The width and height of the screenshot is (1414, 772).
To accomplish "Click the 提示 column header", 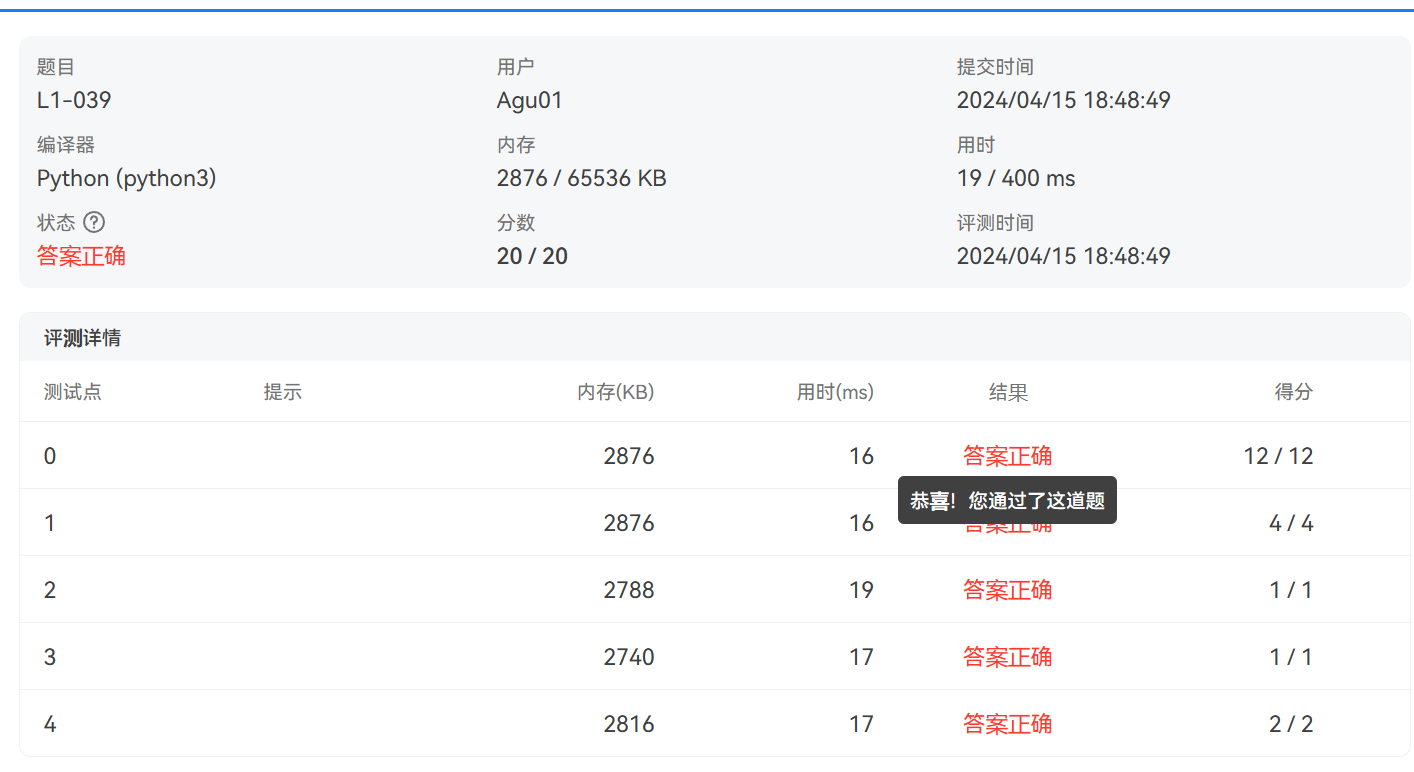I will point(283,392).
